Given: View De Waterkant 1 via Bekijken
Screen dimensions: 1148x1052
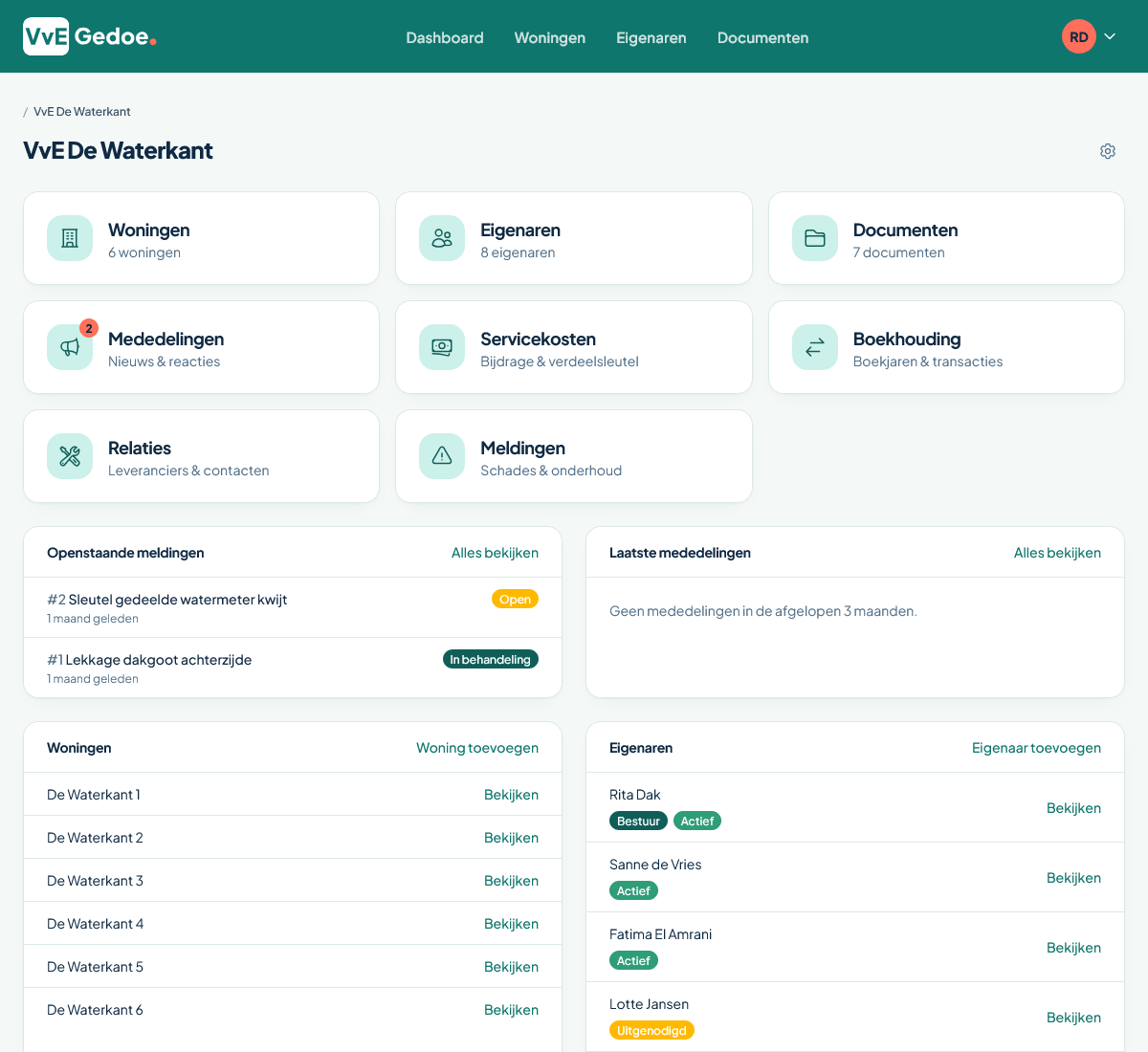Looking at the screenshot, I should click(x=511, y=795).
